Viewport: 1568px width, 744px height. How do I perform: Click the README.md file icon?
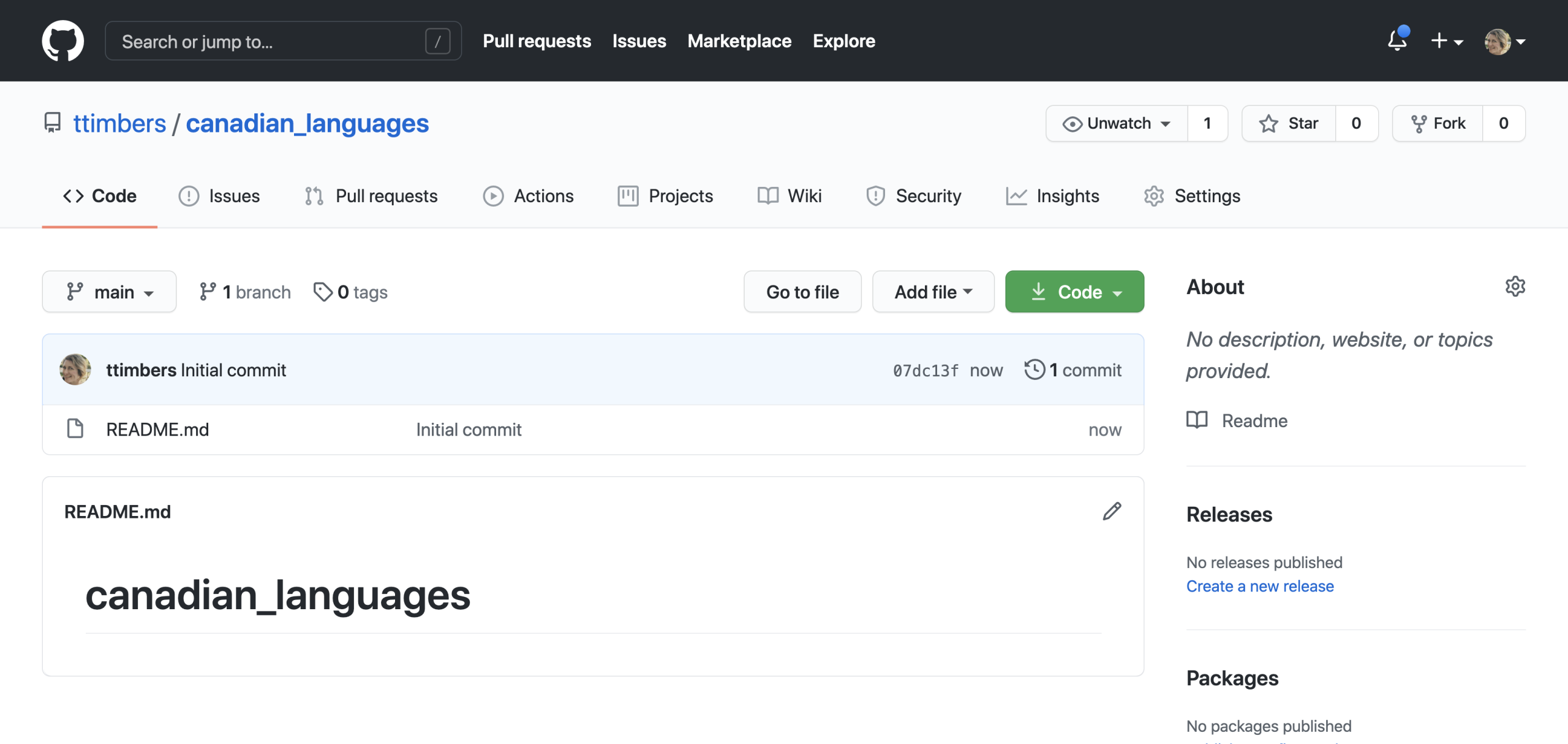point(75,429)
